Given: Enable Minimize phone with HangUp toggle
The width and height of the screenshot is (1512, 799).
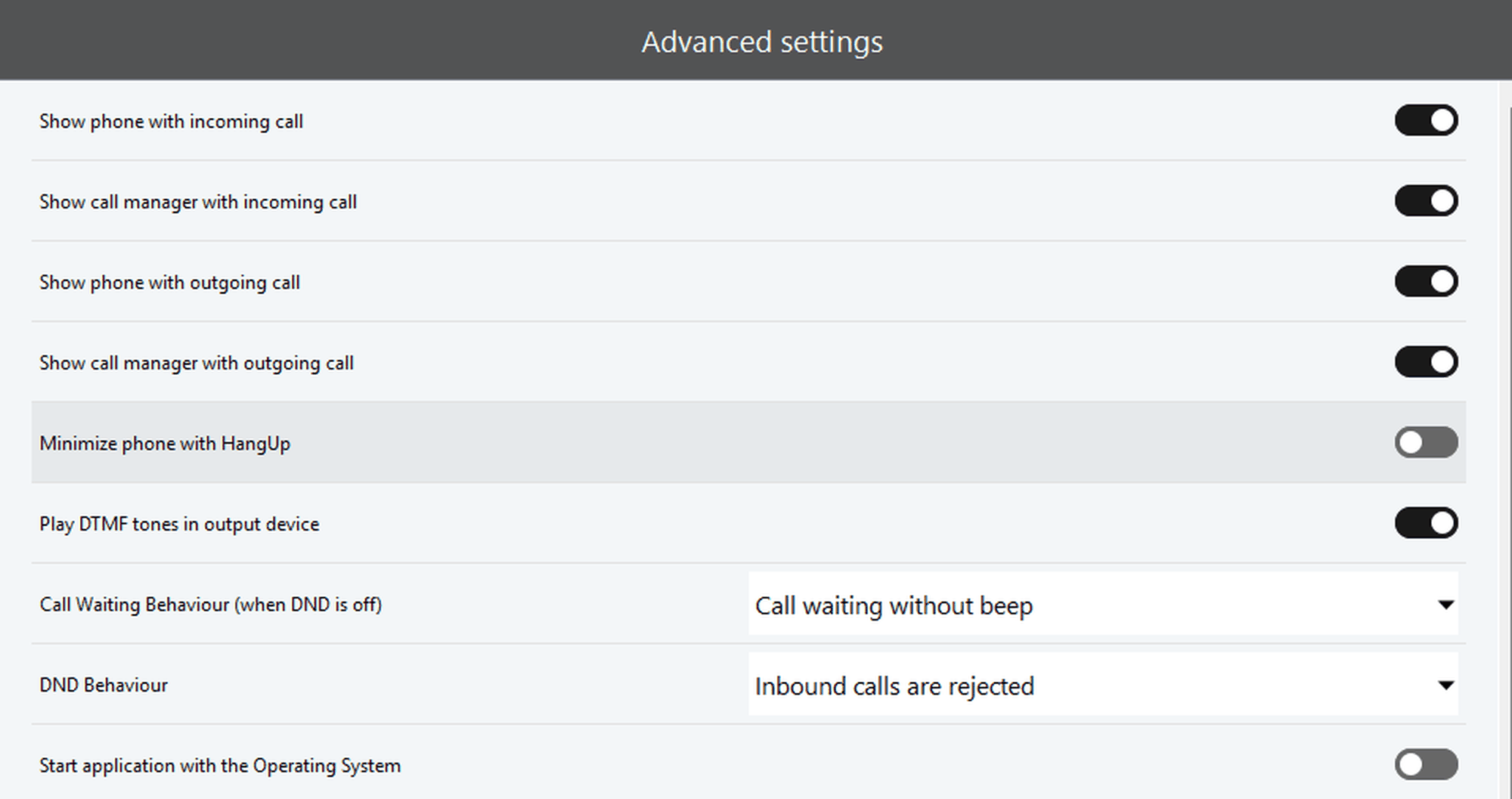Looking at the screenshot, I should (x=1426, y=443).
